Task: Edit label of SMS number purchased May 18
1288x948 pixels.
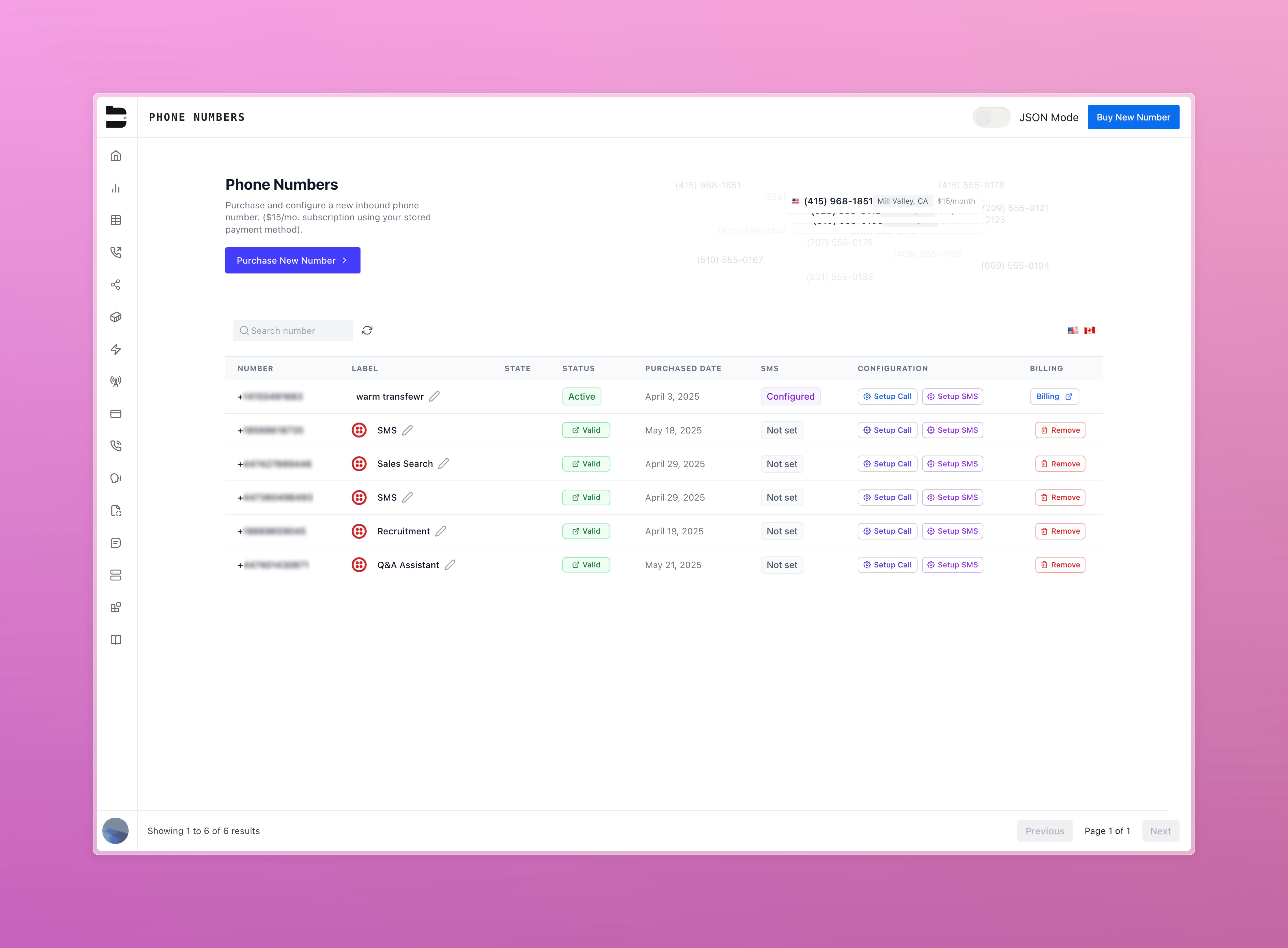Action: click(x=407, y=430)
